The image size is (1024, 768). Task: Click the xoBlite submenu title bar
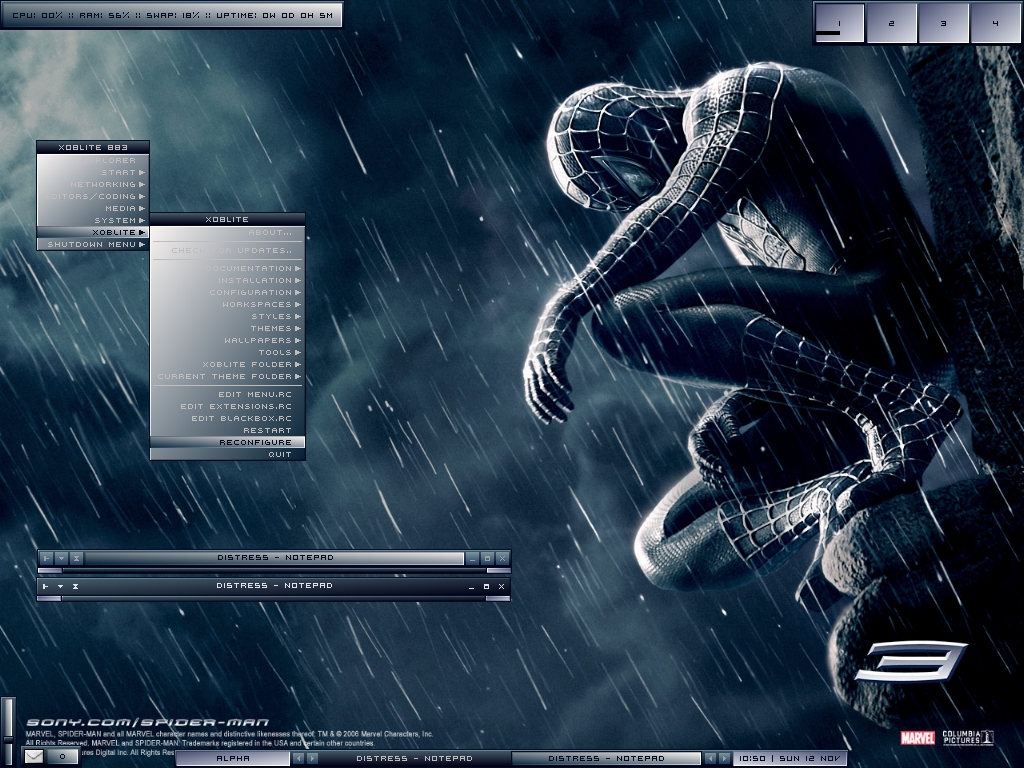pyautogui.click(x=227, y=219)
